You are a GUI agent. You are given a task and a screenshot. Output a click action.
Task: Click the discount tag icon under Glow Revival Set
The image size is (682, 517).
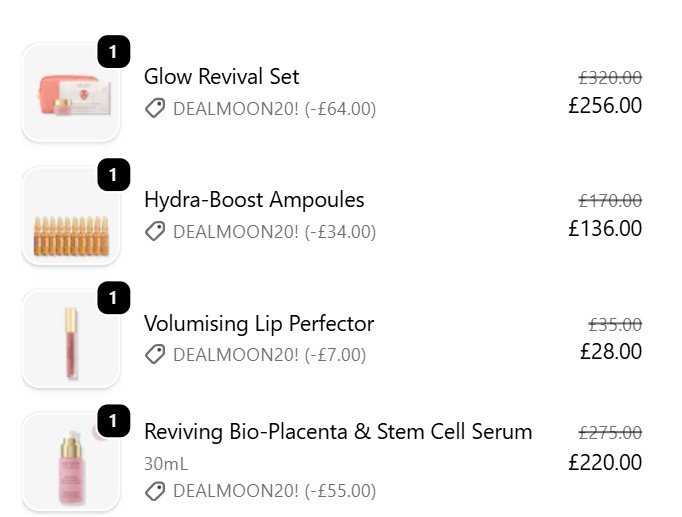tap(155, 109)
